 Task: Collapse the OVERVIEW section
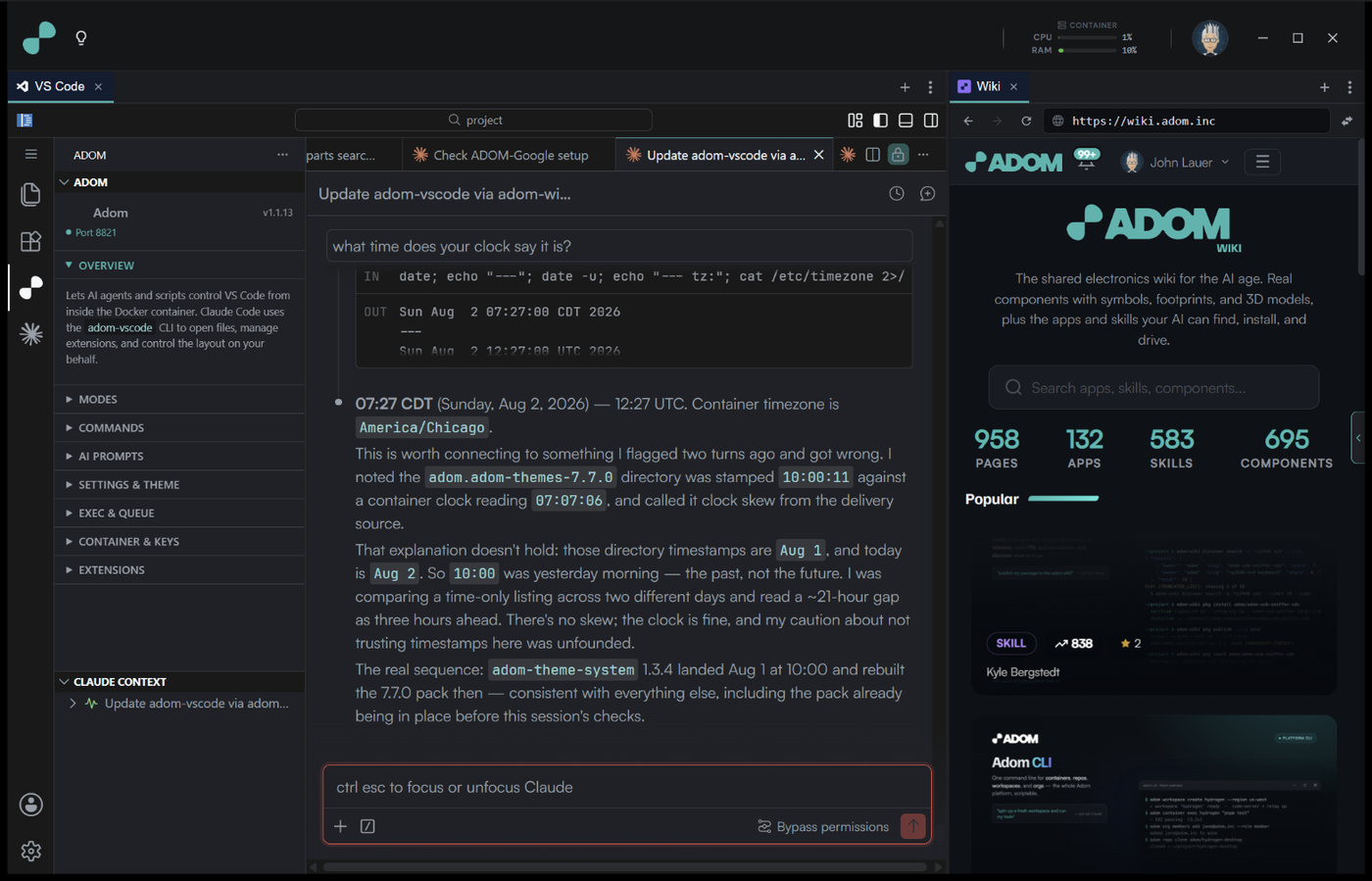pyautogui.click(x=179, y=266)
